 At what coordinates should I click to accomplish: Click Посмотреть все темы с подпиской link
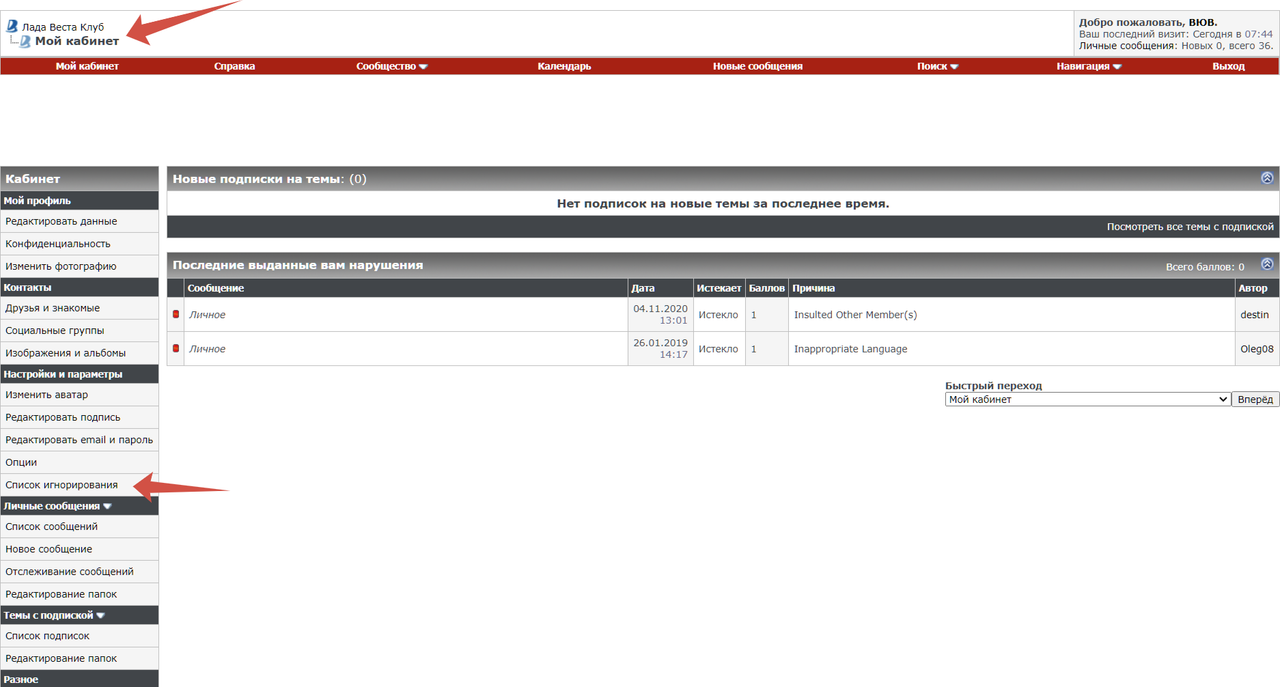pos(1190,227)
